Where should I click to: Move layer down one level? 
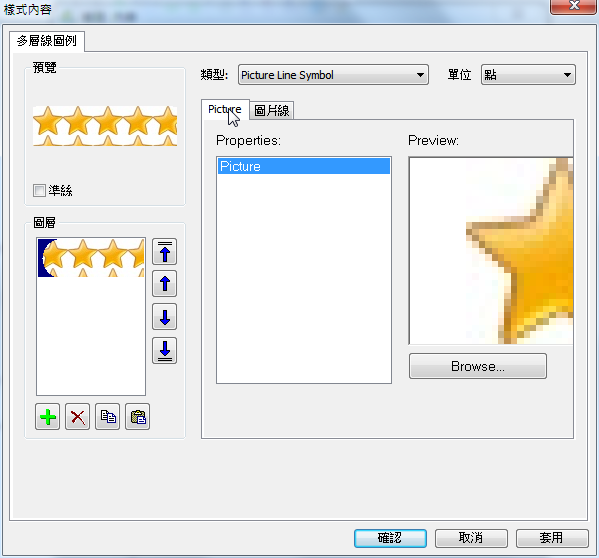[164, 317]
